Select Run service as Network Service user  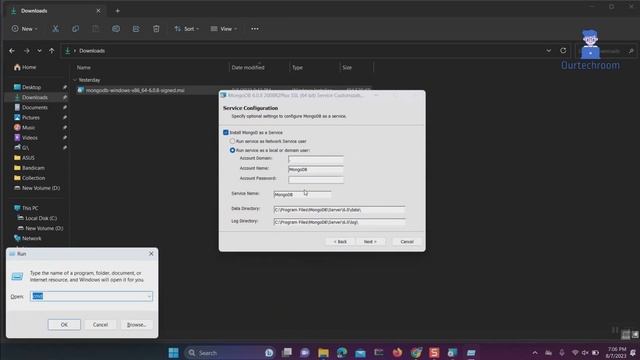pyautogui.click(x=232, y=141)
